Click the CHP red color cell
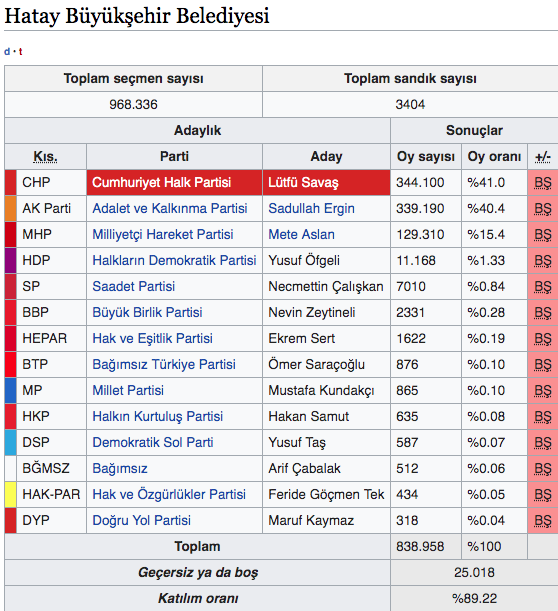This screenshot has width=558, height=611. click(x=11, y=182)
